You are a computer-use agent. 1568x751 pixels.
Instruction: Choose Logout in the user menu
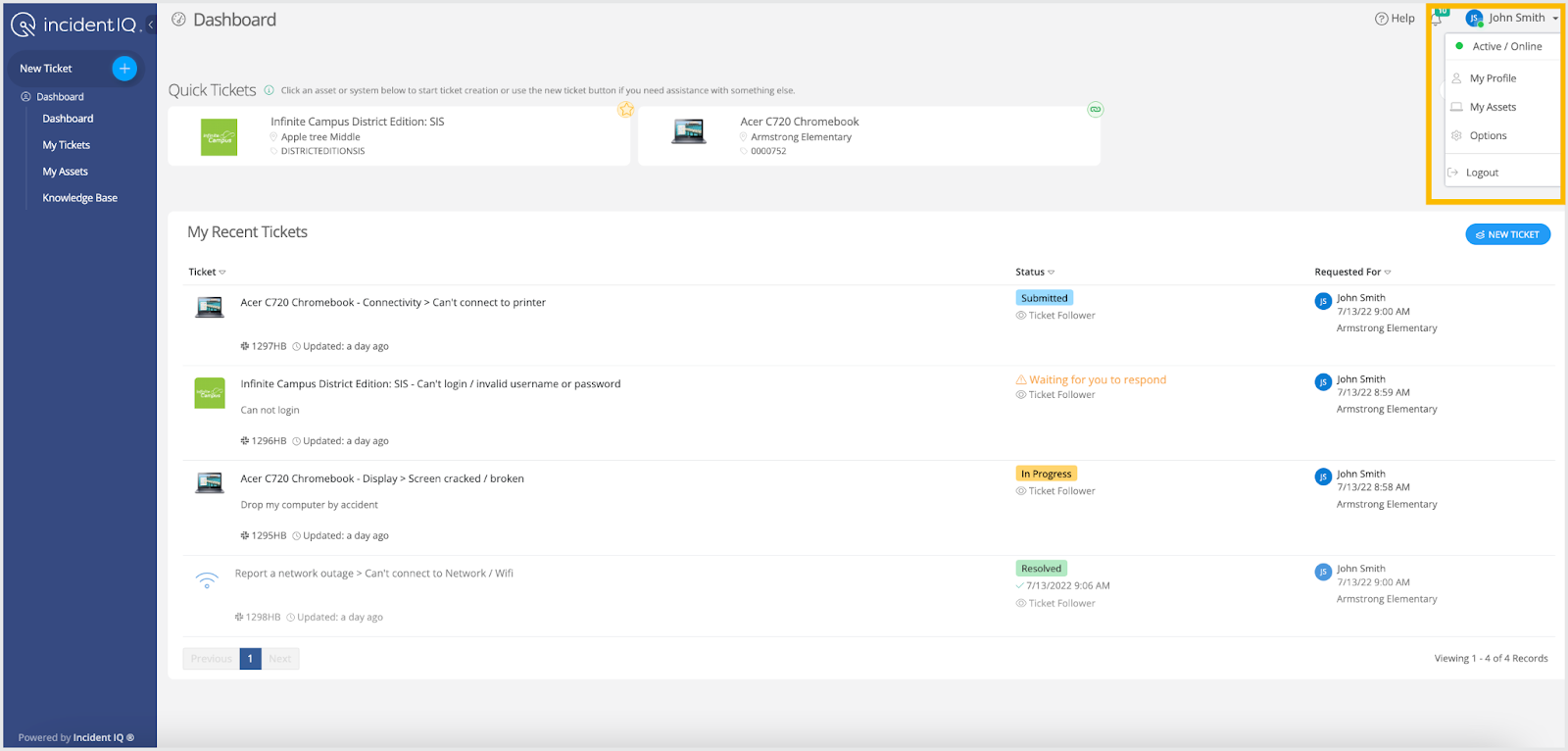point(1482,173)
